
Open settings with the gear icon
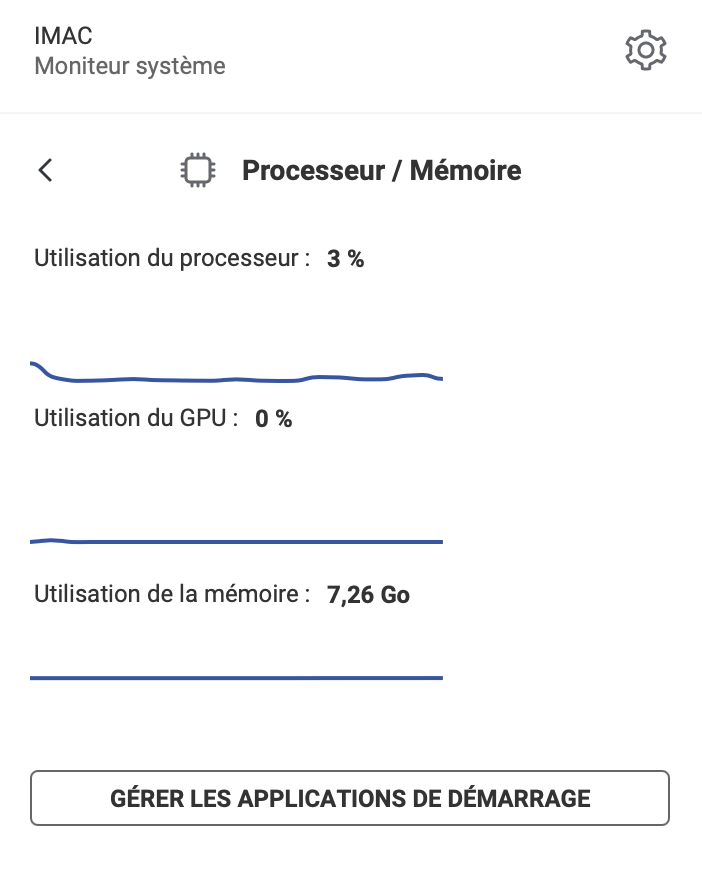coord(646,50)
